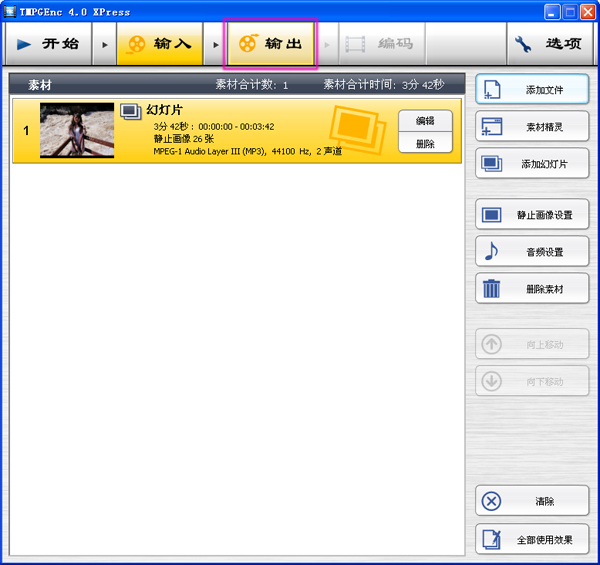The height and width of the screenshot is (565, 600).
Task: Click the arrow between 输入 and 输出
Action: click(x=215, y=45)
